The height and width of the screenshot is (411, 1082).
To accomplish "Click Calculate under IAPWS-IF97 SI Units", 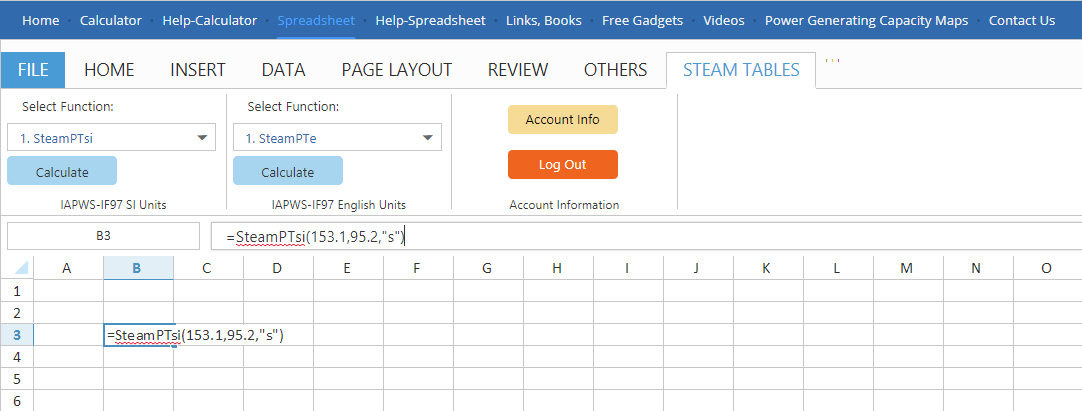I will click(62, 171).
